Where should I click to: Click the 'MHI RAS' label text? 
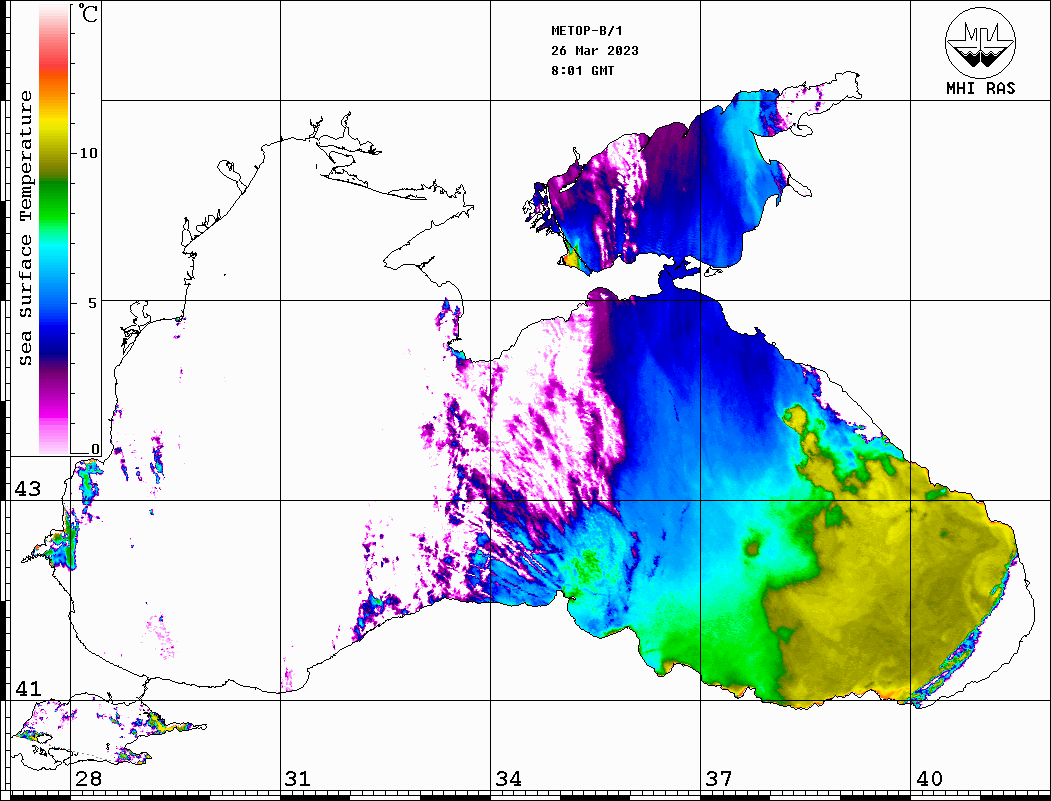coord(981,88)
